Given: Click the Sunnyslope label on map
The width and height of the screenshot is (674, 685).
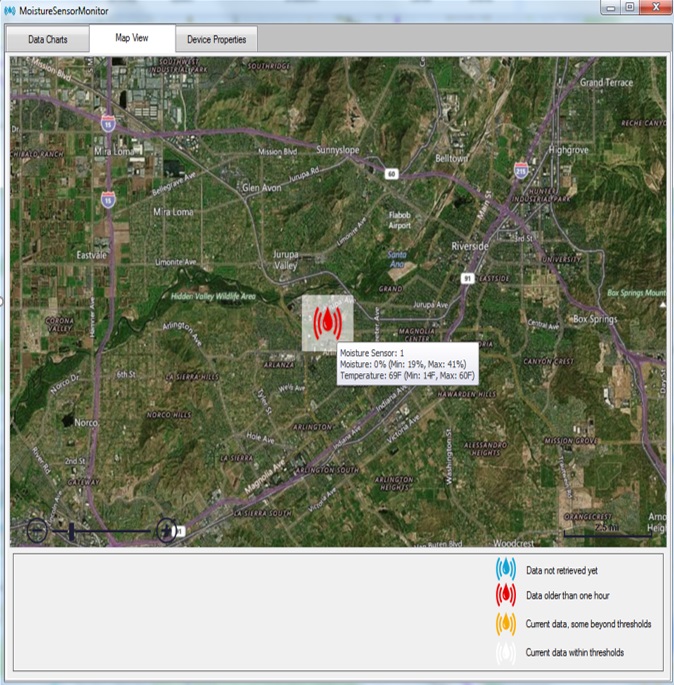Looking at the screenshot, I should coord(337,150).
